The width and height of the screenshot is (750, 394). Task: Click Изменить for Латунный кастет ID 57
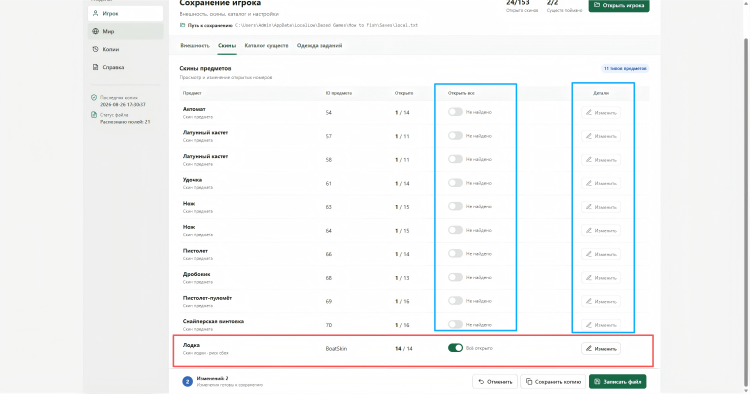click(601, 136)
